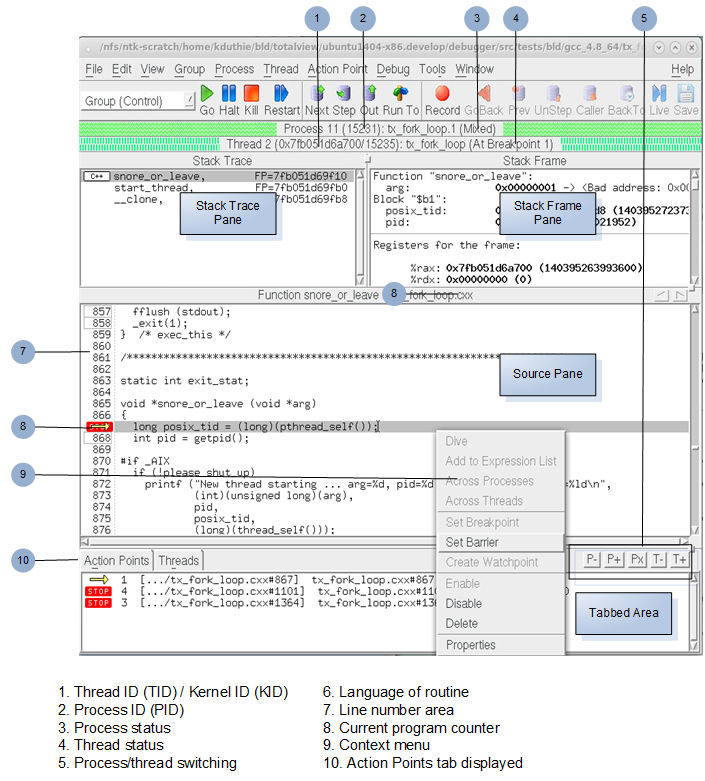Open the Debug menu
The width and height of the screenshot is (705, 781).
click(x=393, y=69)
